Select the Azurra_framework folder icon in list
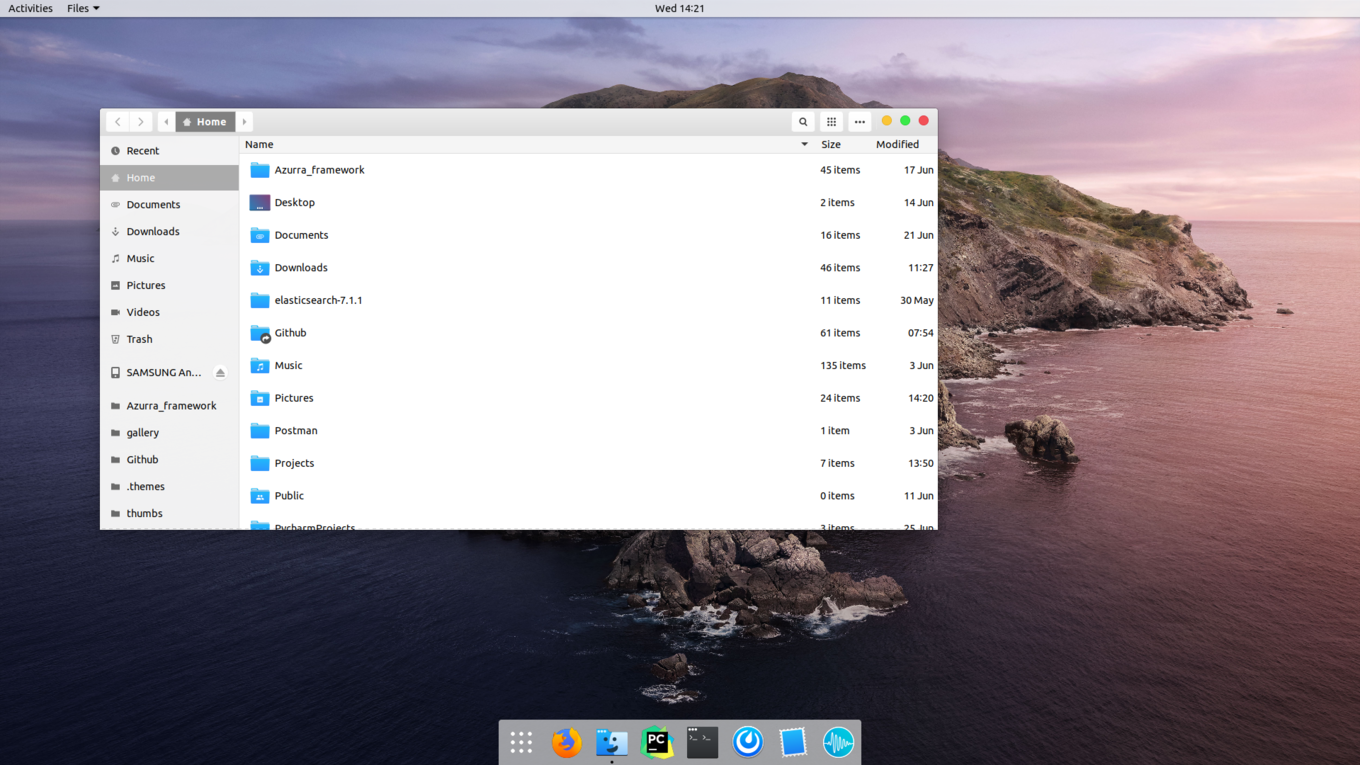The height and width of the screenshot is (765, 1360). point(260,170)
